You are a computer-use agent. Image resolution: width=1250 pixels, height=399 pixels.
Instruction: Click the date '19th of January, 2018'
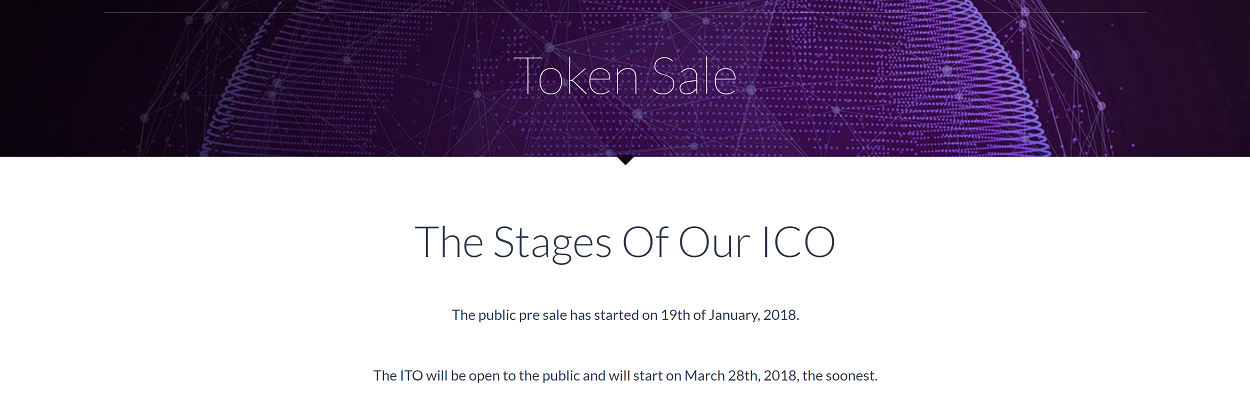(x=729, y=315)
